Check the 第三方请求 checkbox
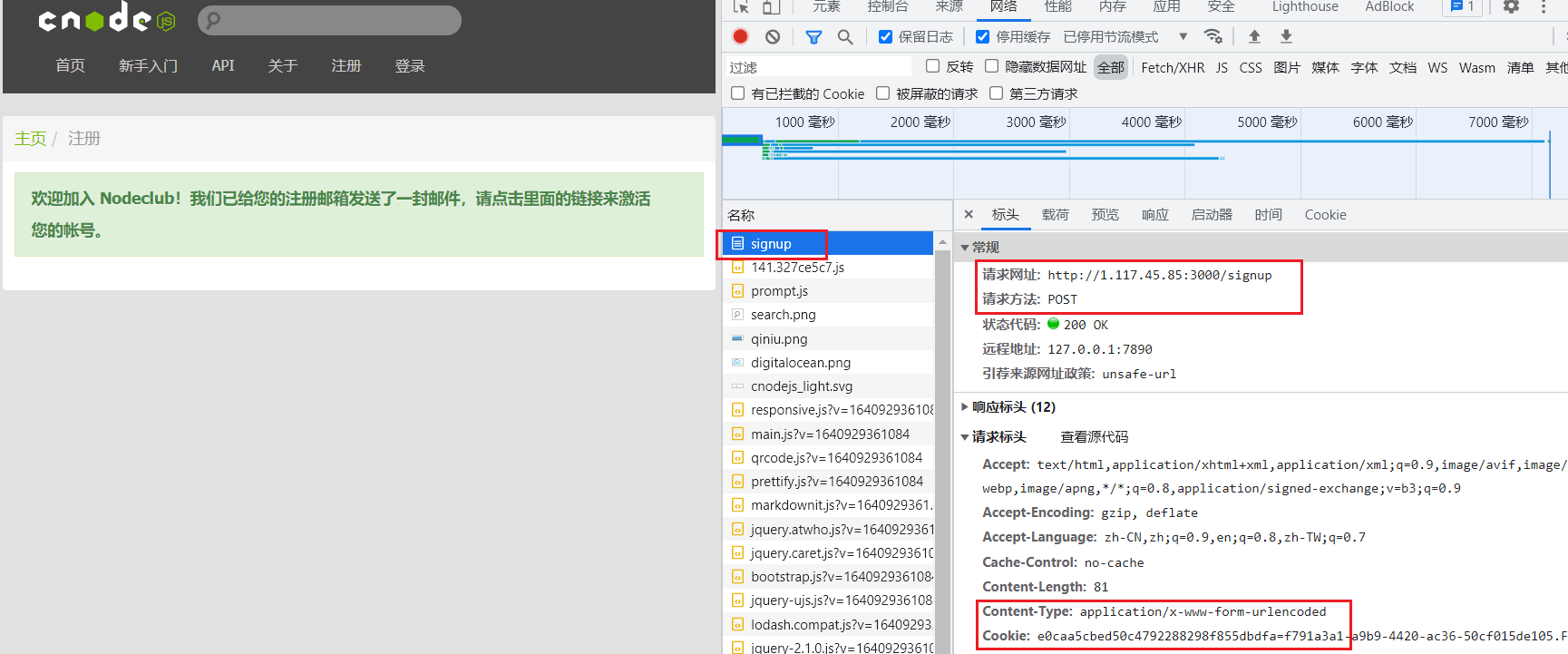Image resolution: width=1568 pixels, height=654 pixels. (997, 93)
